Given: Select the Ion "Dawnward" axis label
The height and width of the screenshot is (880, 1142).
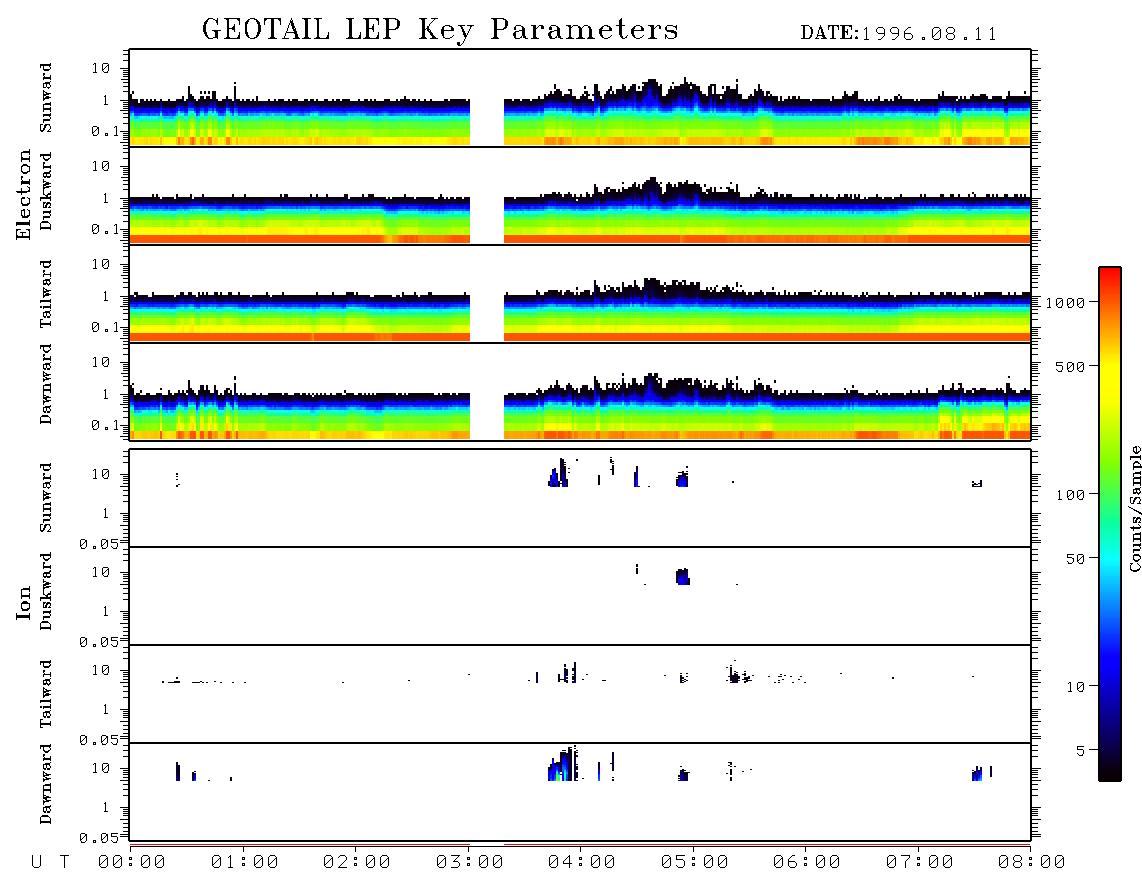Looking at the screenshot, I should 46,784.
